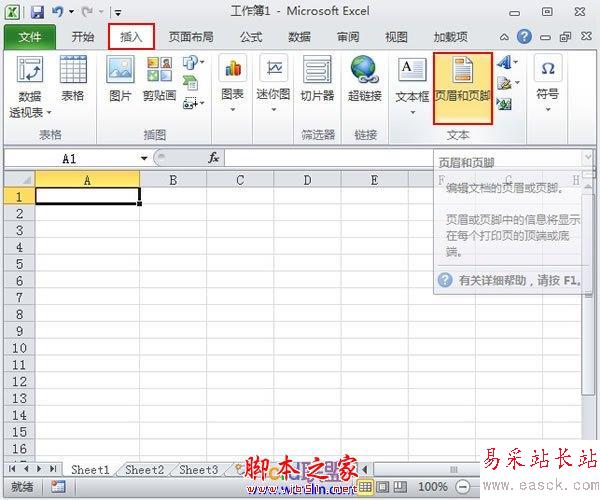Open the WordArt (艺术字) gallery
Screen dimensions: 600x500
point(507,62)
